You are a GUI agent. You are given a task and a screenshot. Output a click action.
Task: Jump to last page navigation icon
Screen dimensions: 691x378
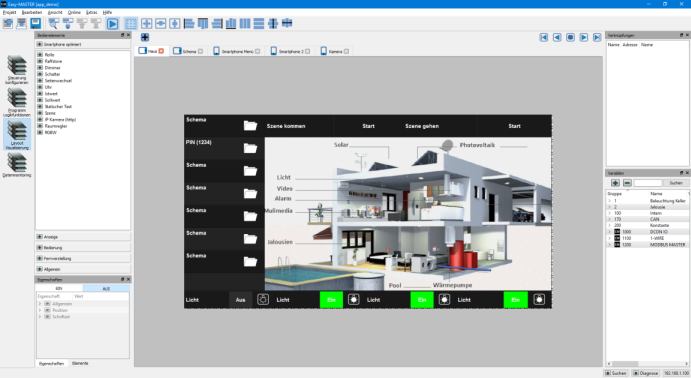tap(597, 37)
